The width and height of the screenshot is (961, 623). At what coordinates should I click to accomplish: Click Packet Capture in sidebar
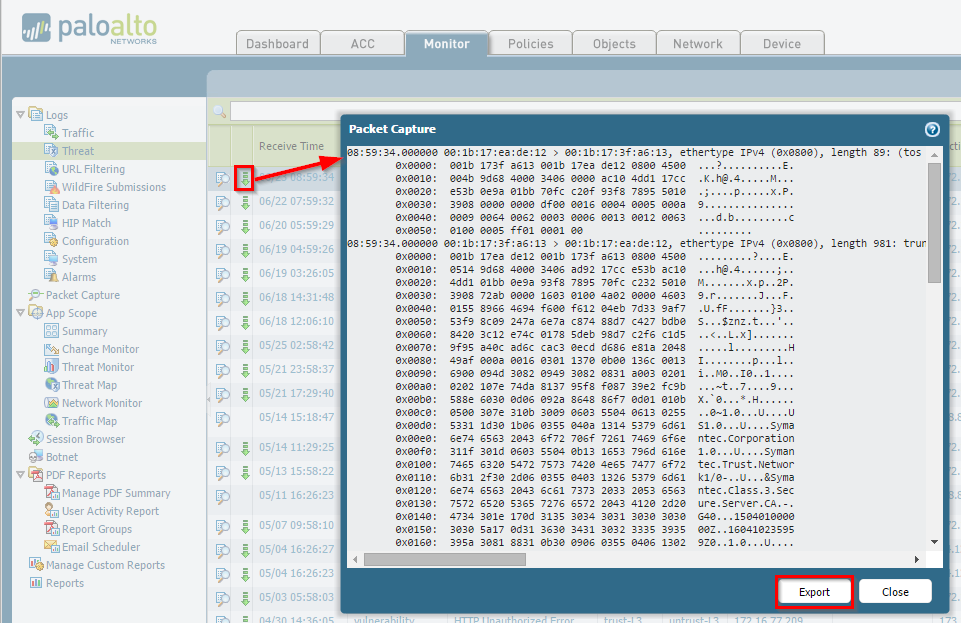click(83, 295)
